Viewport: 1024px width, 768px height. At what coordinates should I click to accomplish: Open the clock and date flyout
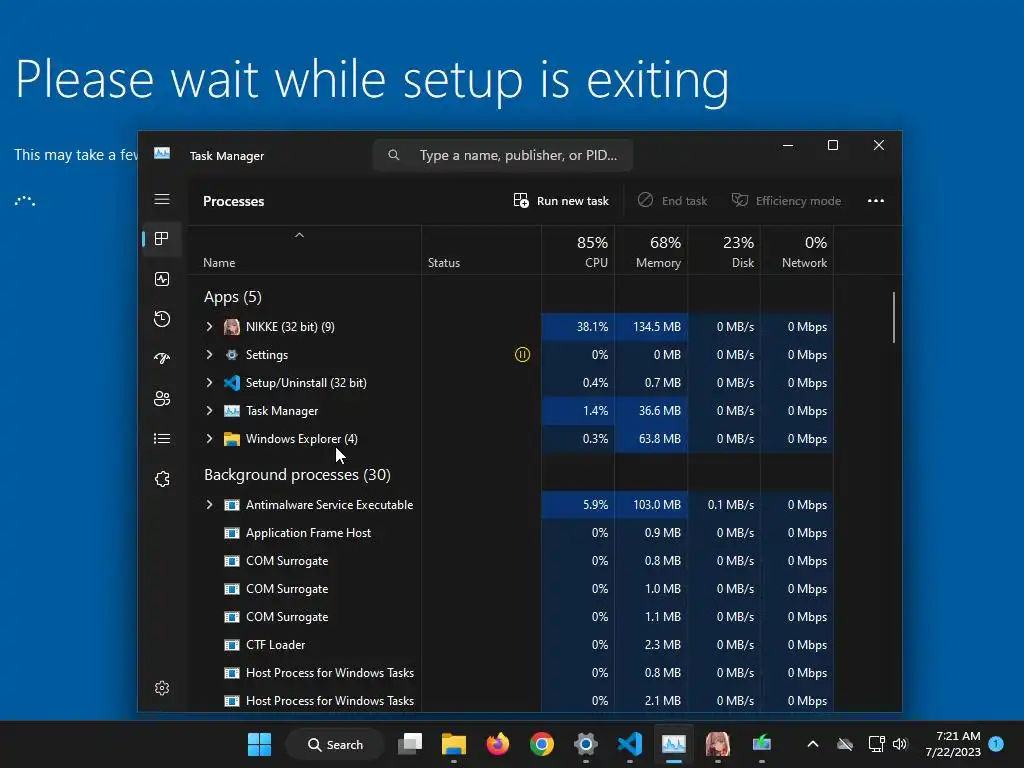(953, 744)
